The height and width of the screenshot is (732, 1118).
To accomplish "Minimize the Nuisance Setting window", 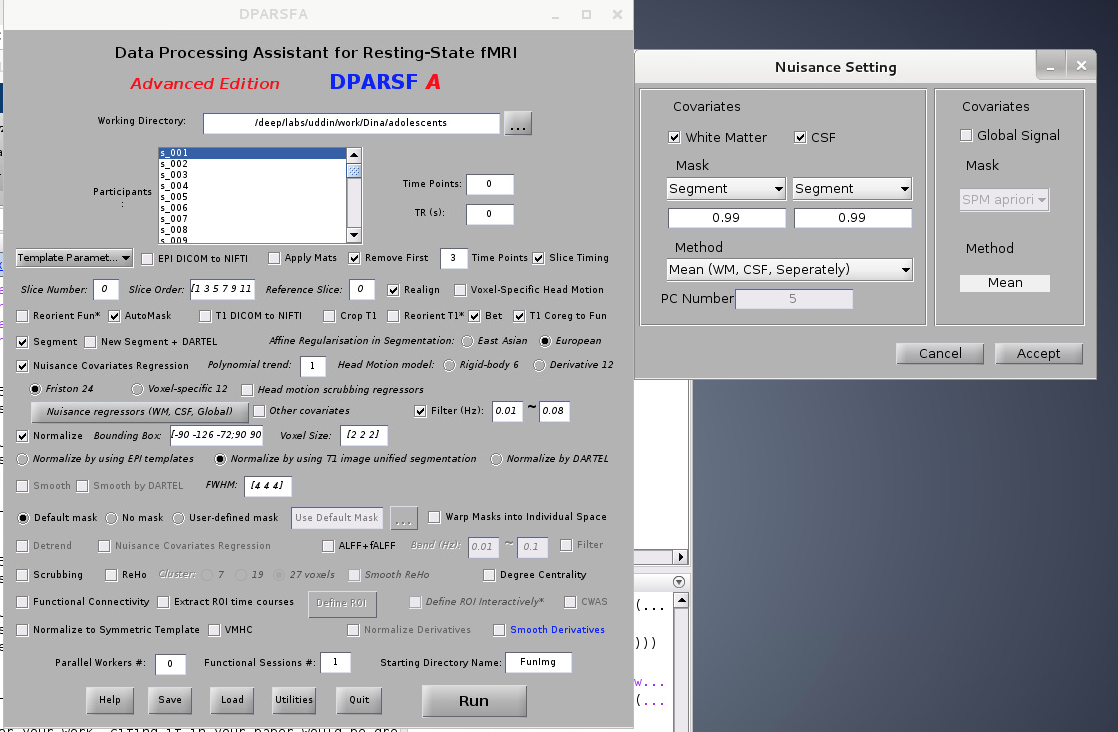I will click(1050, 66).
